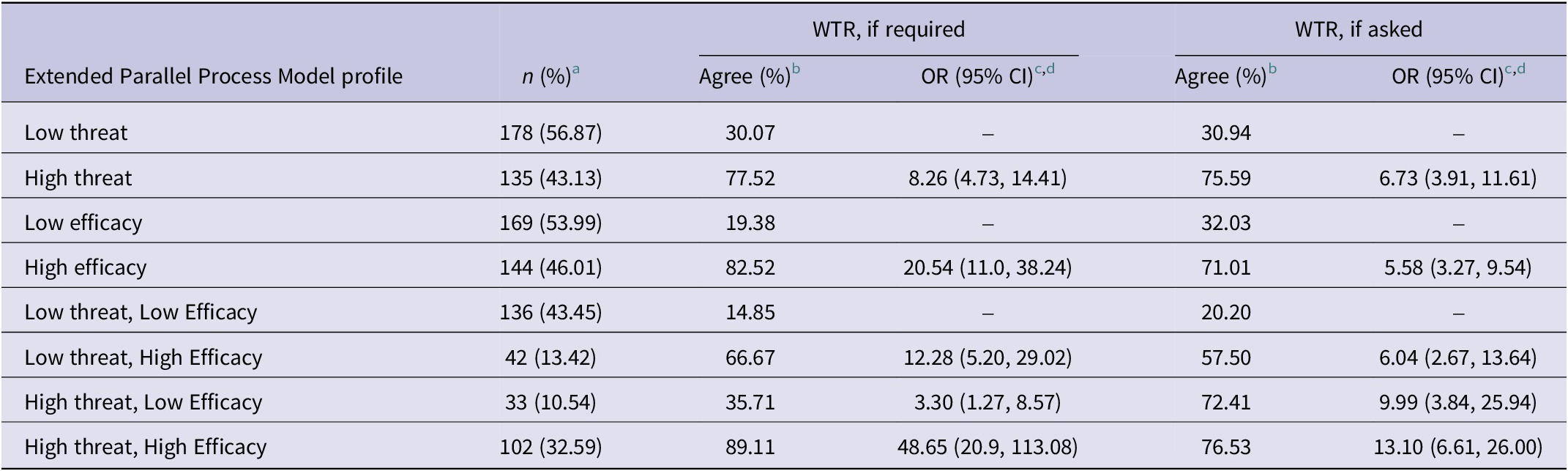Viewport: 1568px width, 471px height.
Task: Select the cell showing 102 (32.59)
Action: click(x=550, y=447)
